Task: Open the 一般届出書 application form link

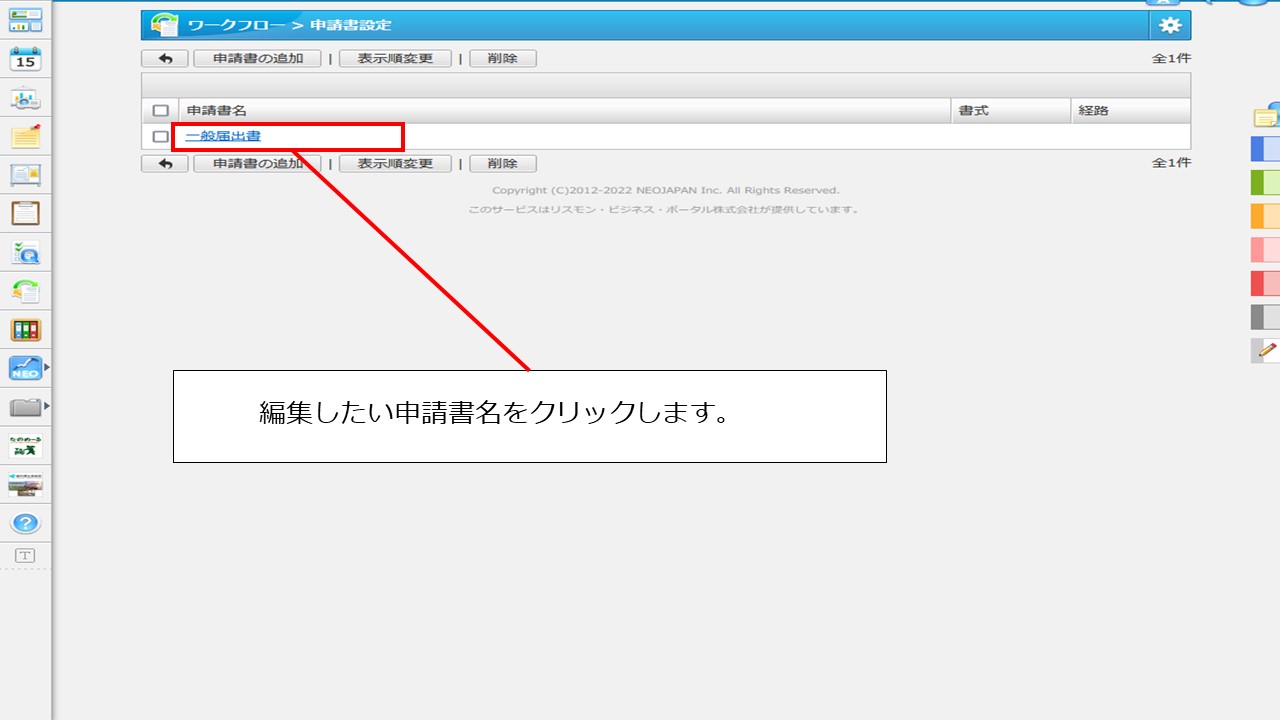Action: coord(223,136)
